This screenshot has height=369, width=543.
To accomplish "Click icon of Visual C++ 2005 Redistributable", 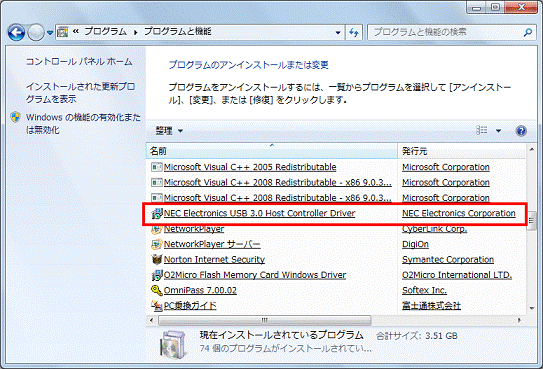I will tap(157, 167).
